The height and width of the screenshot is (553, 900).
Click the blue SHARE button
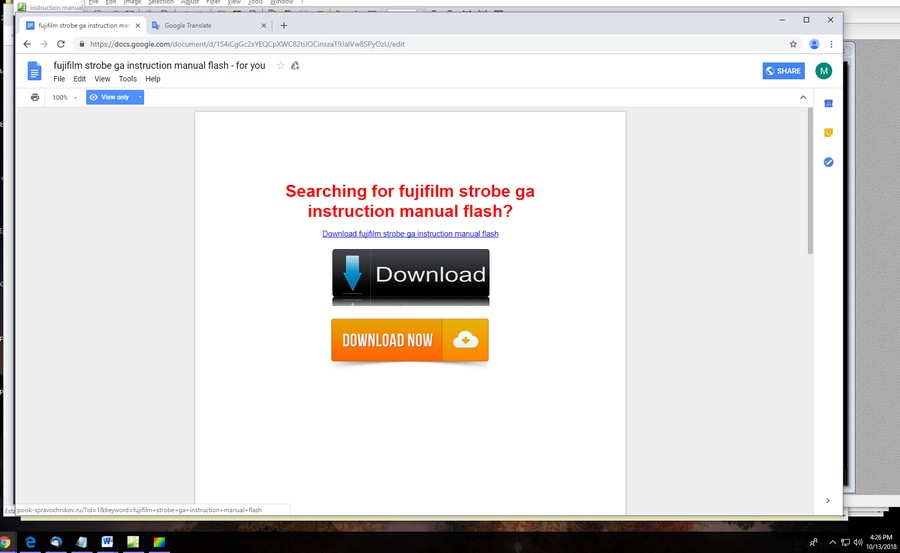click(x=783, y=71)
